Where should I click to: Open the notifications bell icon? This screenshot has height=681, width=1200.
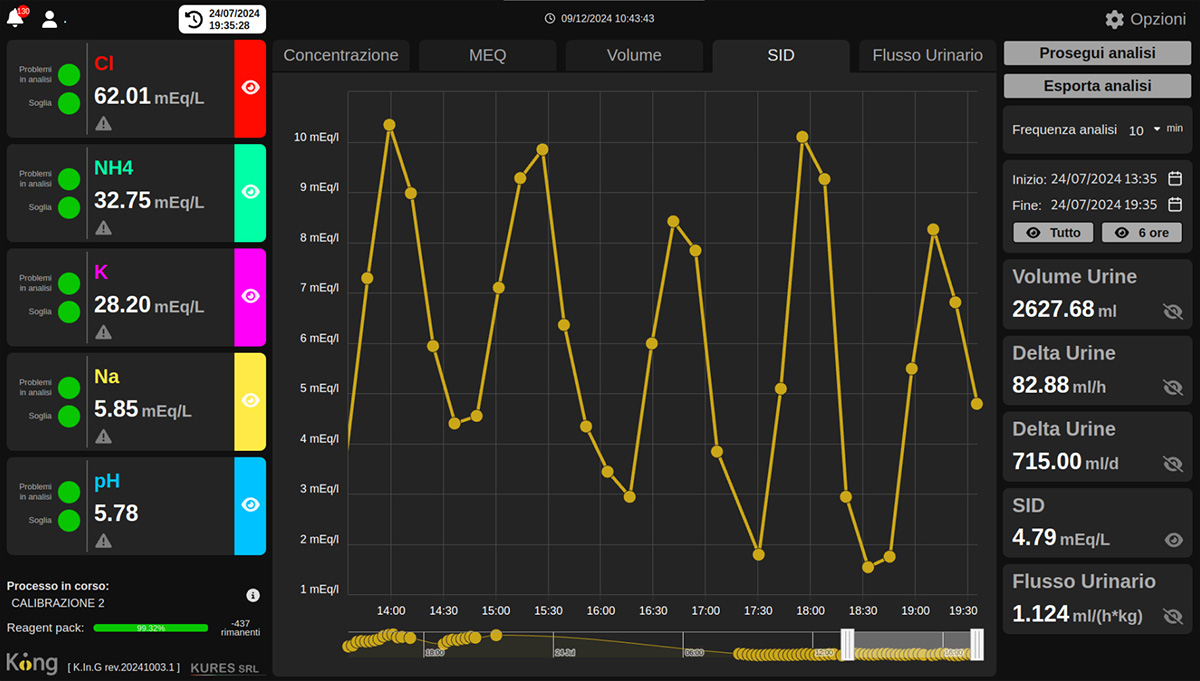click(x=16, y=19)
